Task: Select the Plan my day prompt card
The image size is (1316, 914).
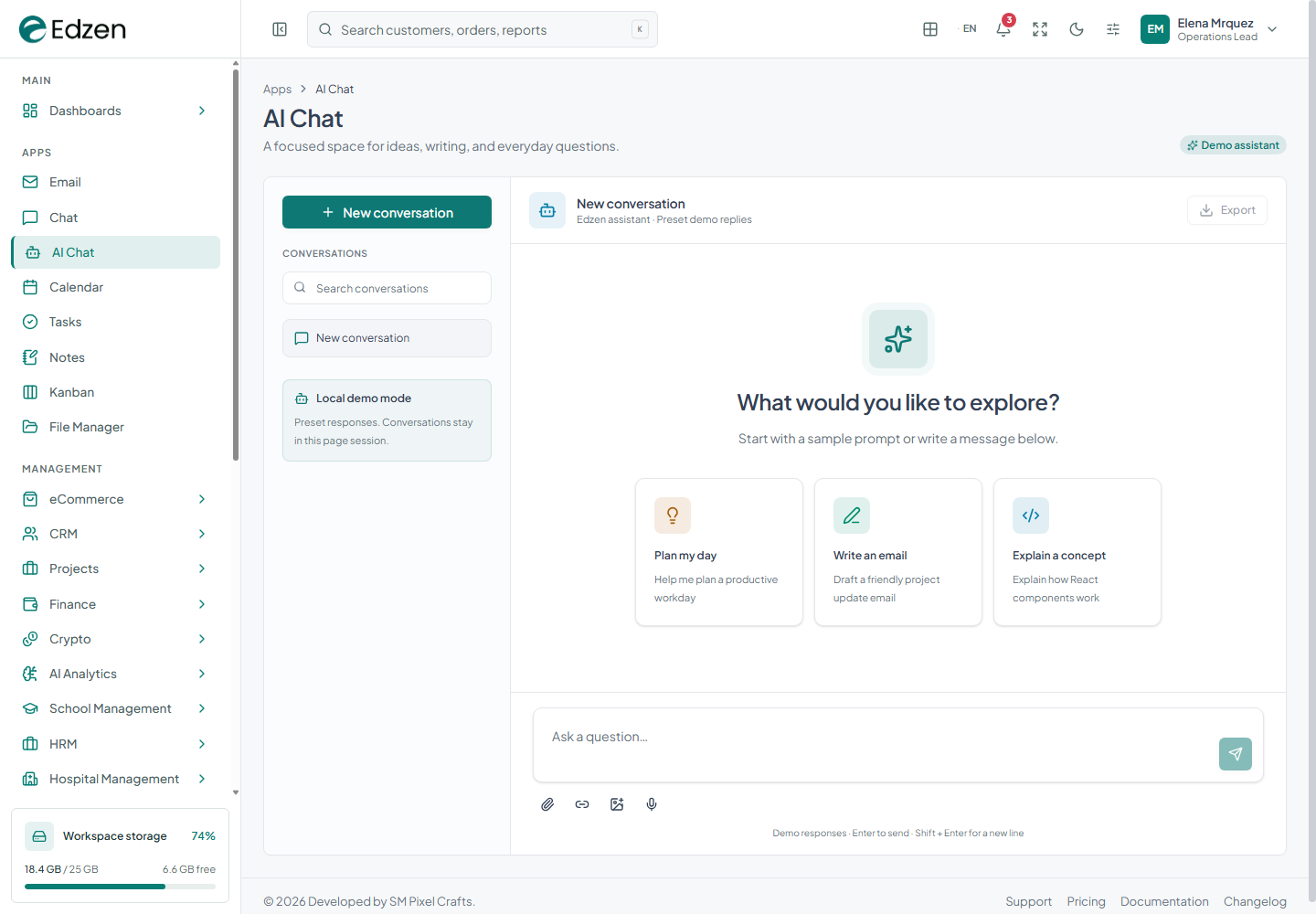Action: tap(719, 552)
